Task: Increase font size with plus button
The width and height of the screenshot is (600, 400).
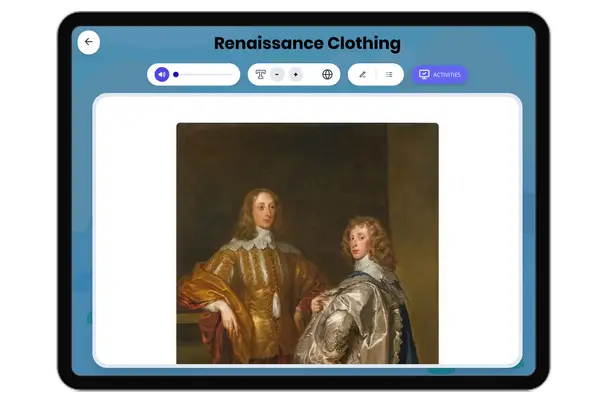Action: point(295,74)
